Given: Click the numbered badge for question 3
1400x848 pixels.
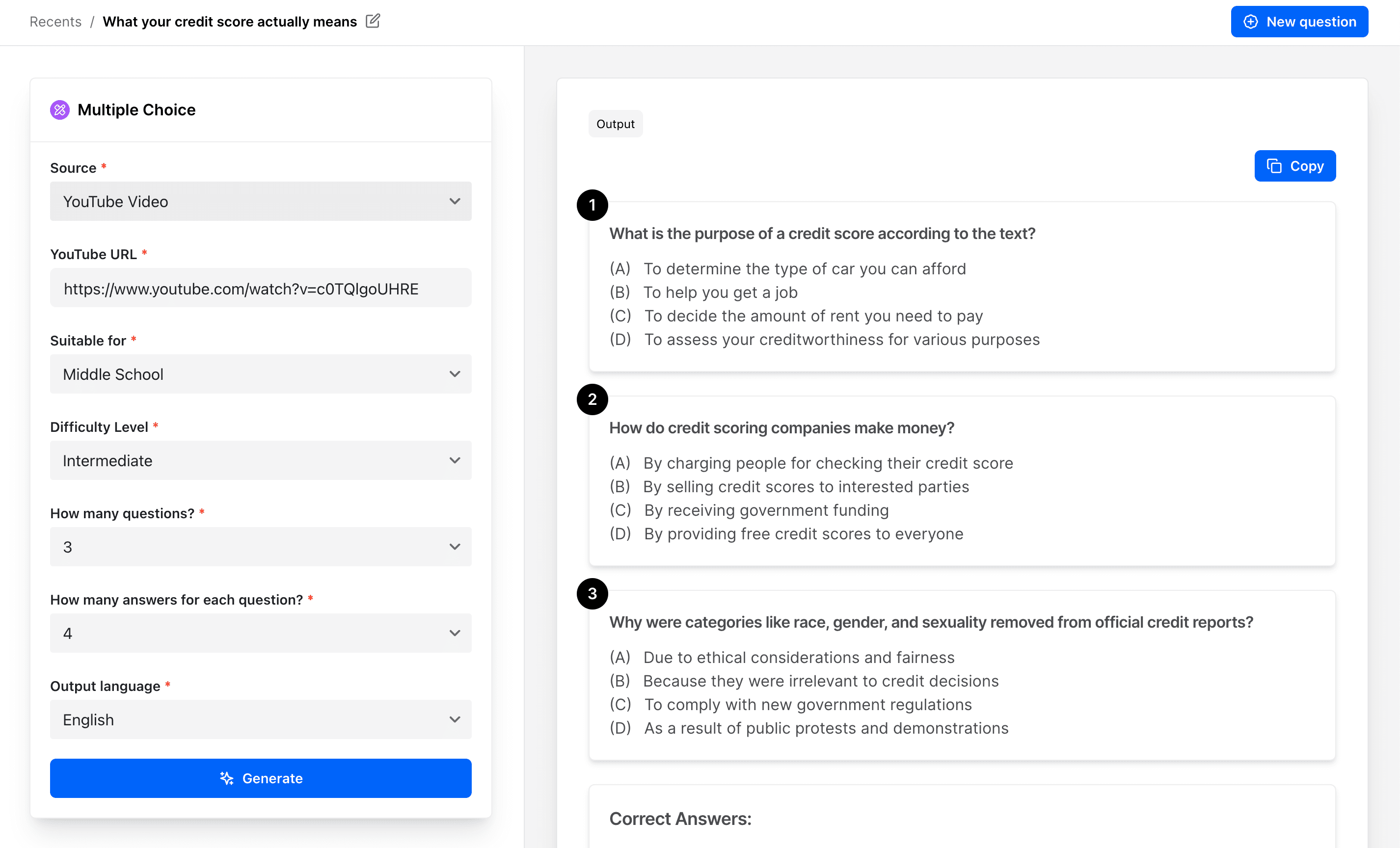Looking at the screenshot, I should [x=592, y=593].
